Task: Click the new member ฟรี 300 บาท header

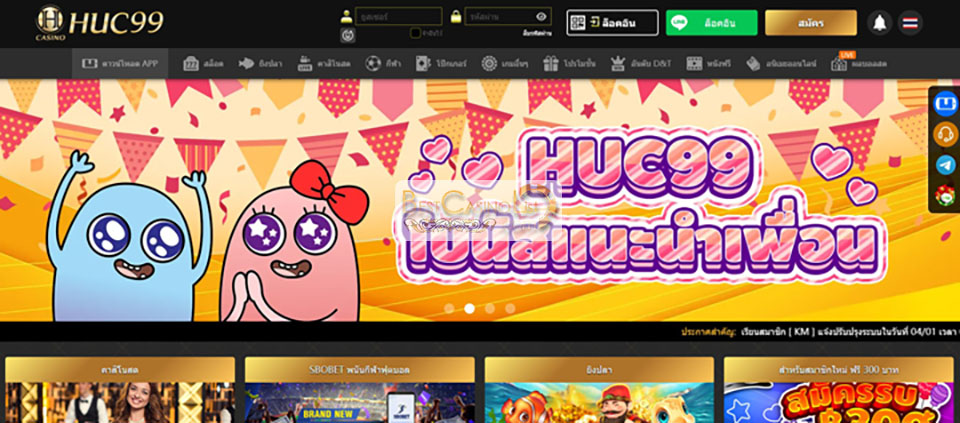Action: [839, 370]
